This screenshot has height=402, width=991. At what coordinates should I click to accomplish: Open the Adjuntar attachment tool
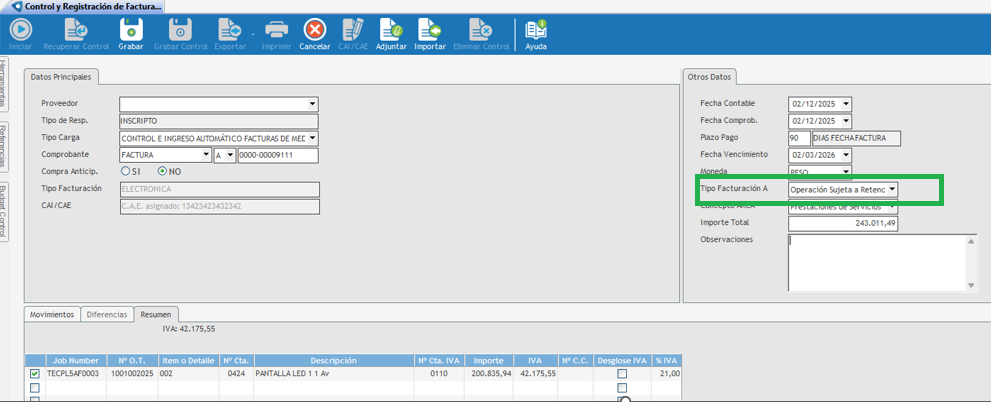[390, 32]
